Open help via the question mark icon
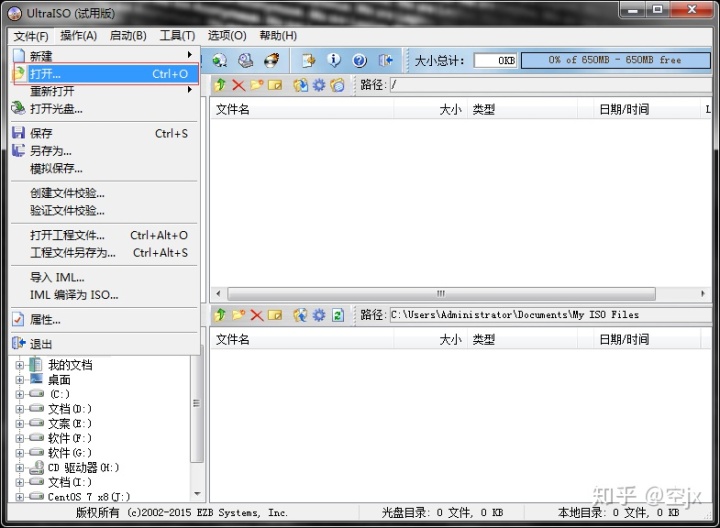The height and width of the screenshot is (528, 720). point(360,60)
